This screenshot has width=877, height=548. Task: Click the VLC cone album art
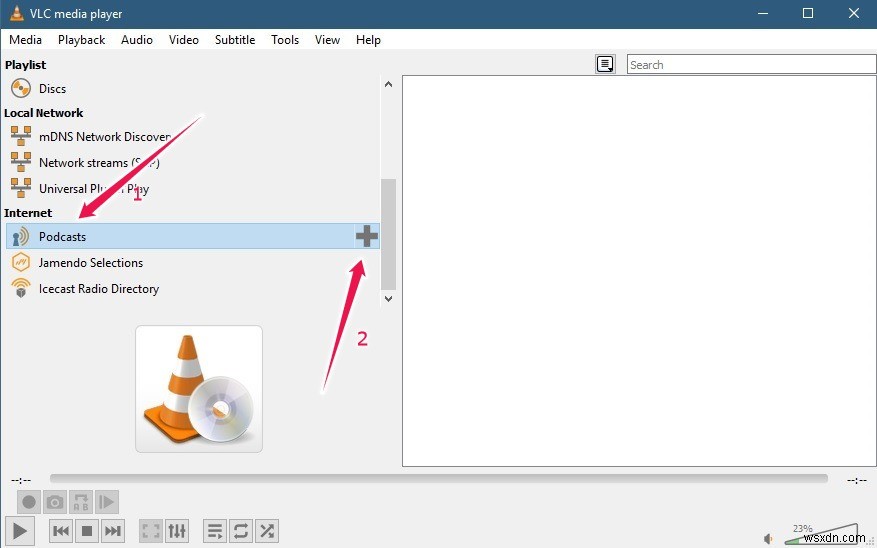coord(199,389)
